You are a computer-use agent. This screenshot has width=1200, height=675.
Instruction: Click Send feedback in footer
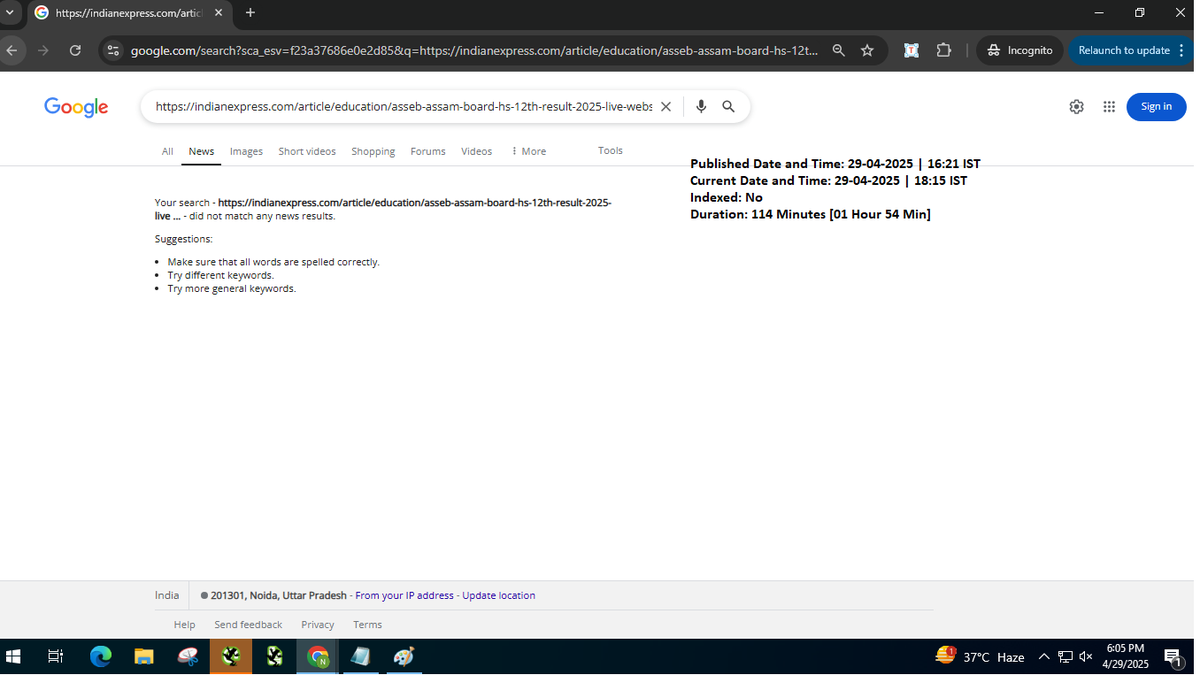(248, 624)
